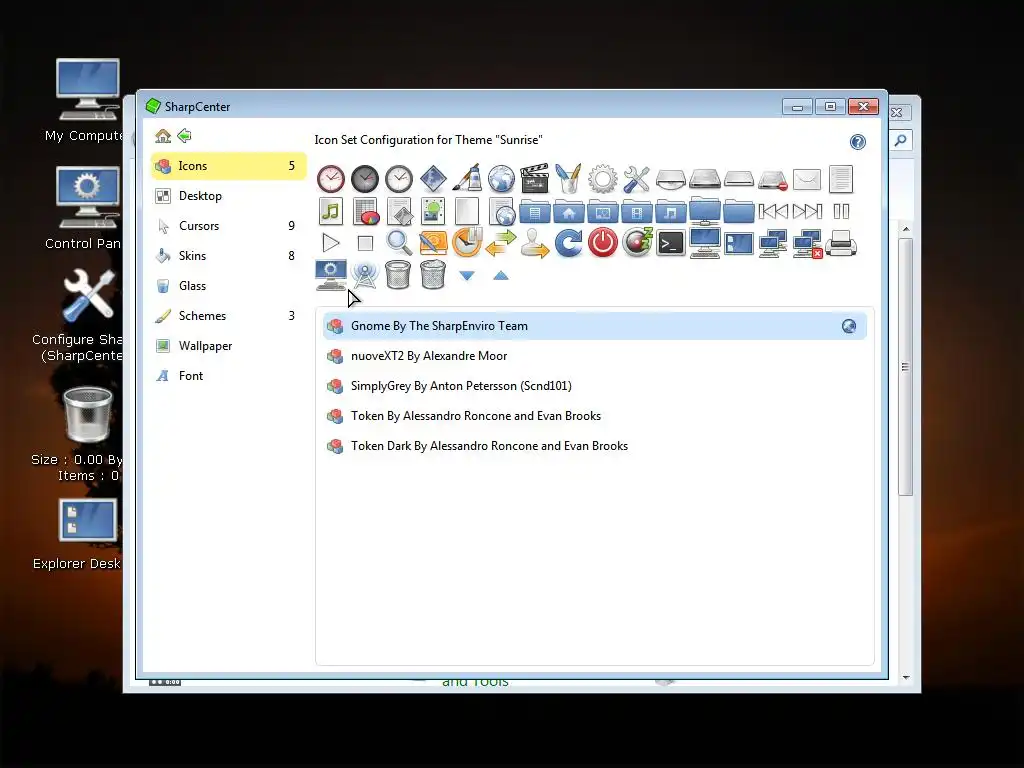Click the sleep icon with green Zs
The image size is (1024, 768).
pos(637,242)
